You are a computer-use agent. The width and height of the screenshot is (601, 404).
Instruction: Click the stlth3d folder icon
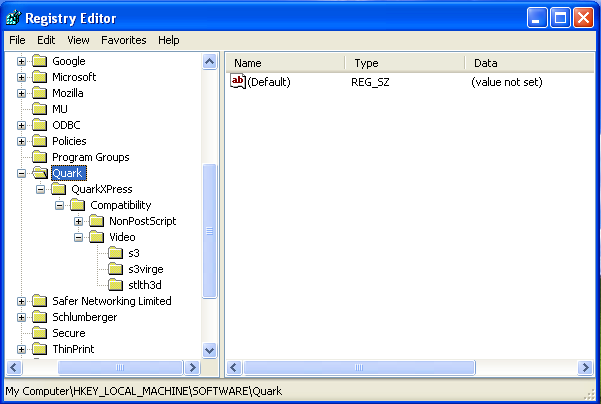(115, 285)
